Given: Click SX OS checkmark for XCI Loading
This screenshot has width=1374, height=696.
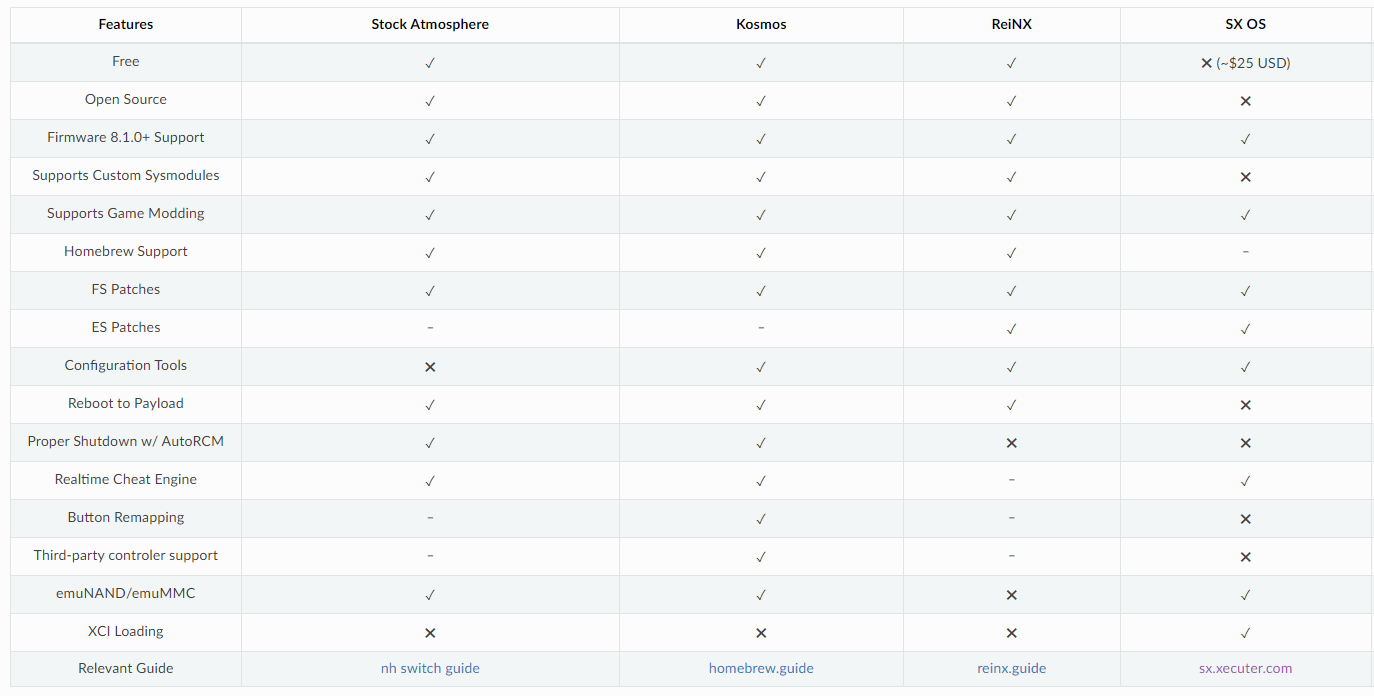Looking at the screenshot, I should 1246,633.
